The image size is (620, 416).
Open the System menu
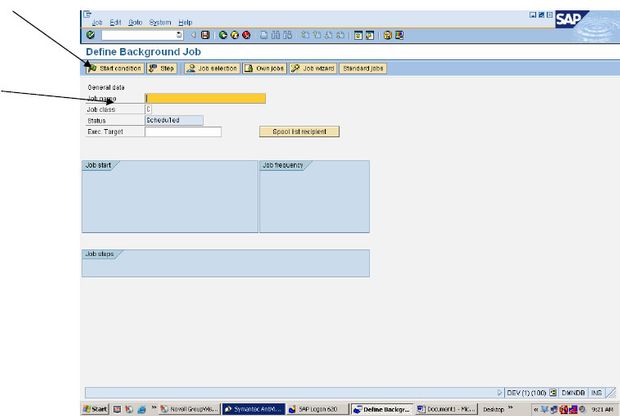tap(160, 23)
